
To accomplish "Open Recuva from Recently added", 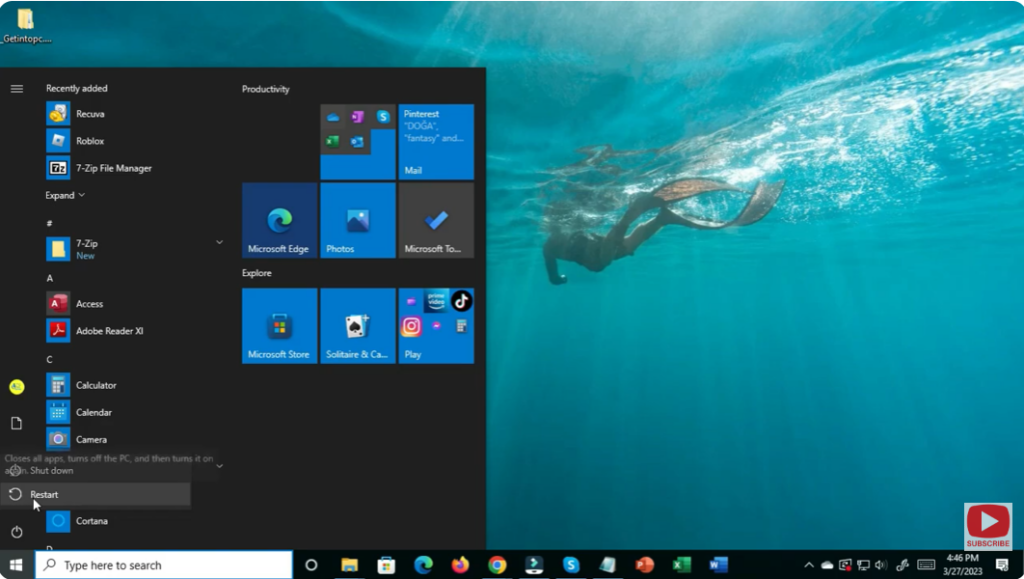I will [x=90, y=113].
